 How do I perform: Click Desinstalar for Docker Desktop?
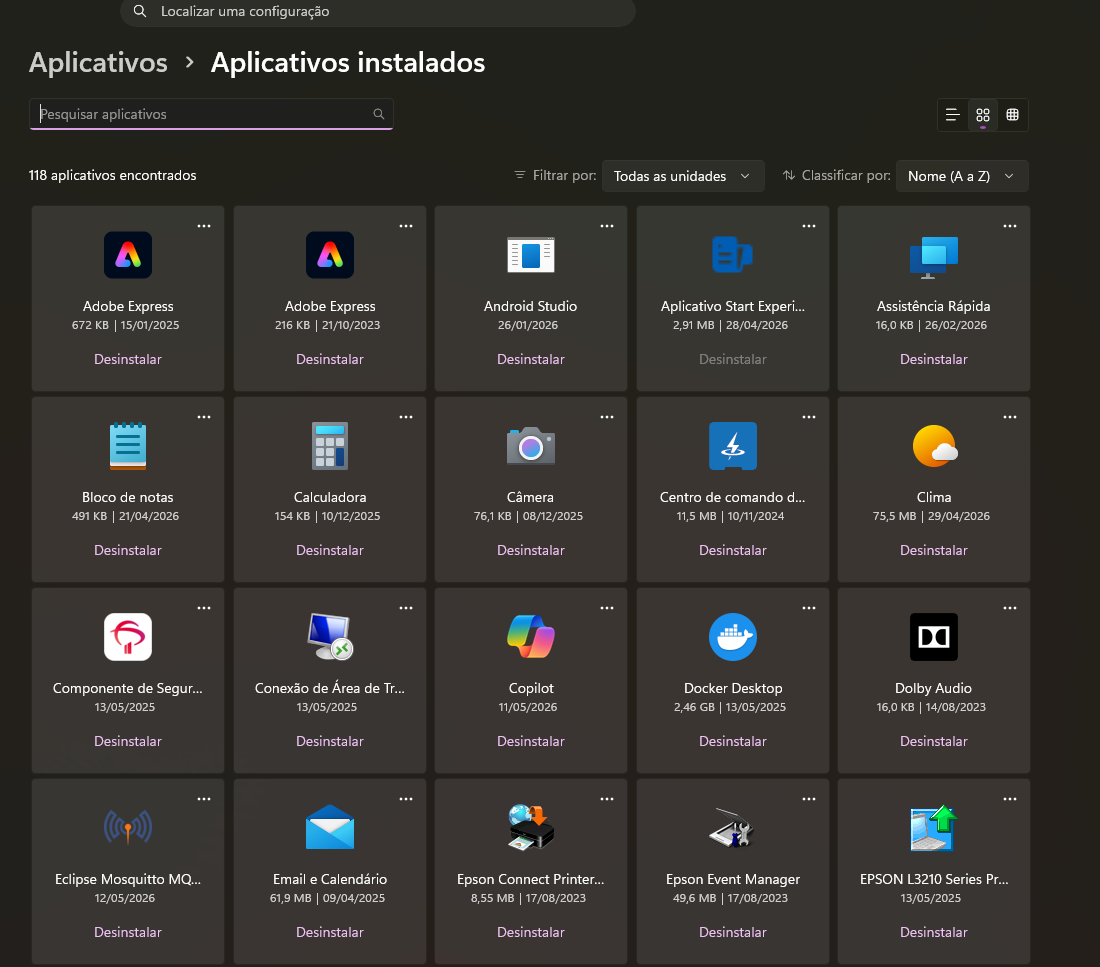pyautogui.click(x=732, y=741)
